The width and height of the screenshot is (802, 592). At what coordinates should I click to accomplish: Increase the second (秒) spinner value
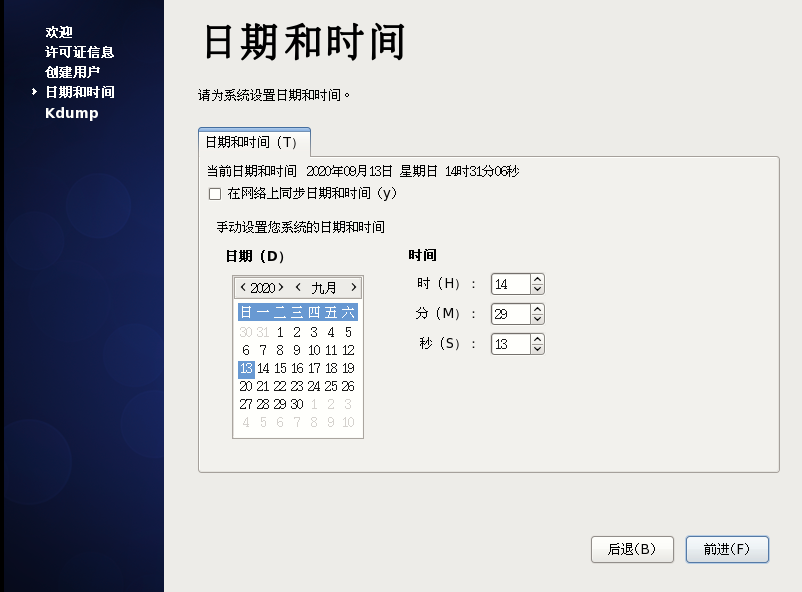point(537,339)
